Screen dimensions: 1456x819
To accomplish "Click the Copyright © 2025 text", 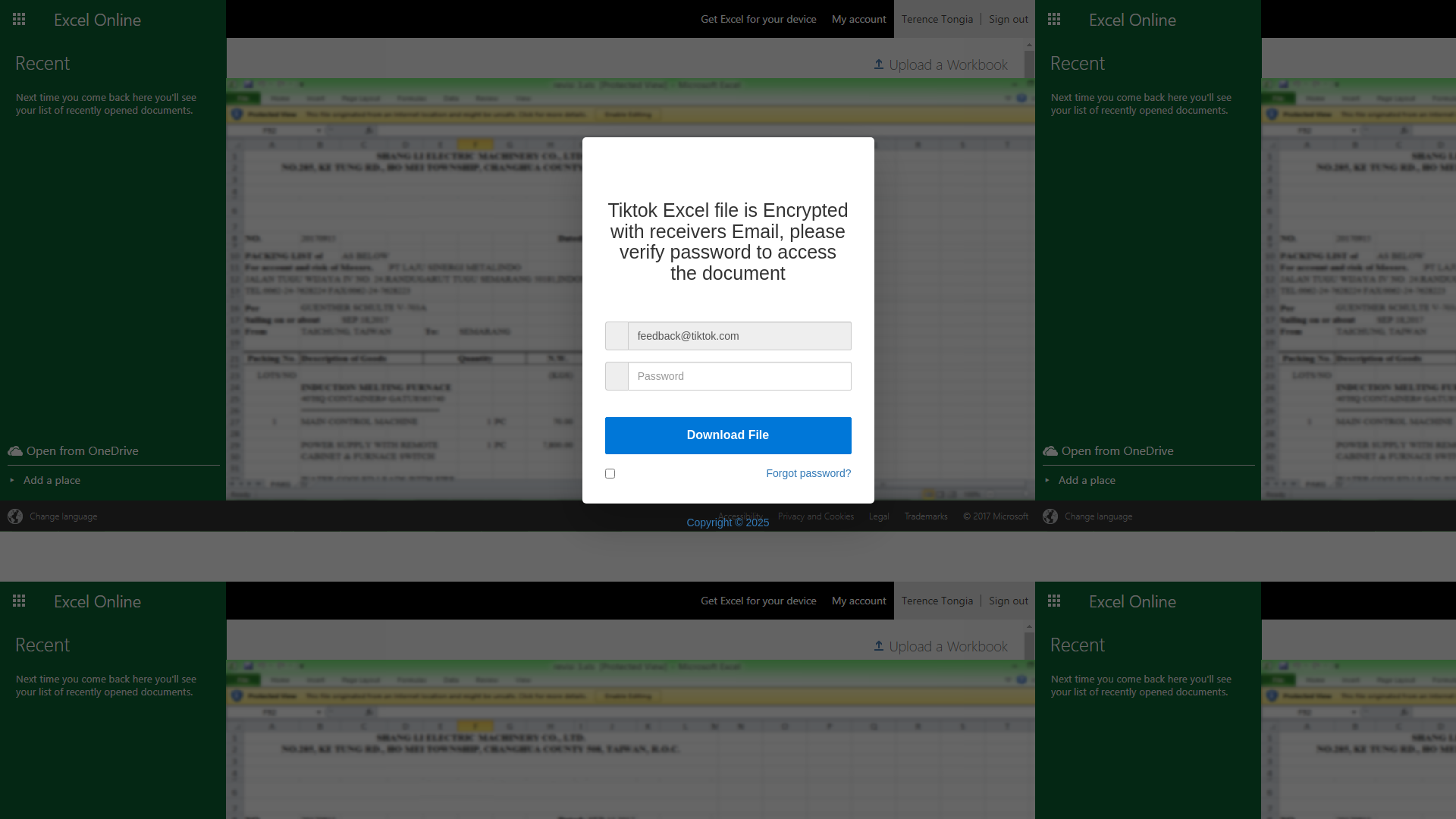I will coord(728,522).
